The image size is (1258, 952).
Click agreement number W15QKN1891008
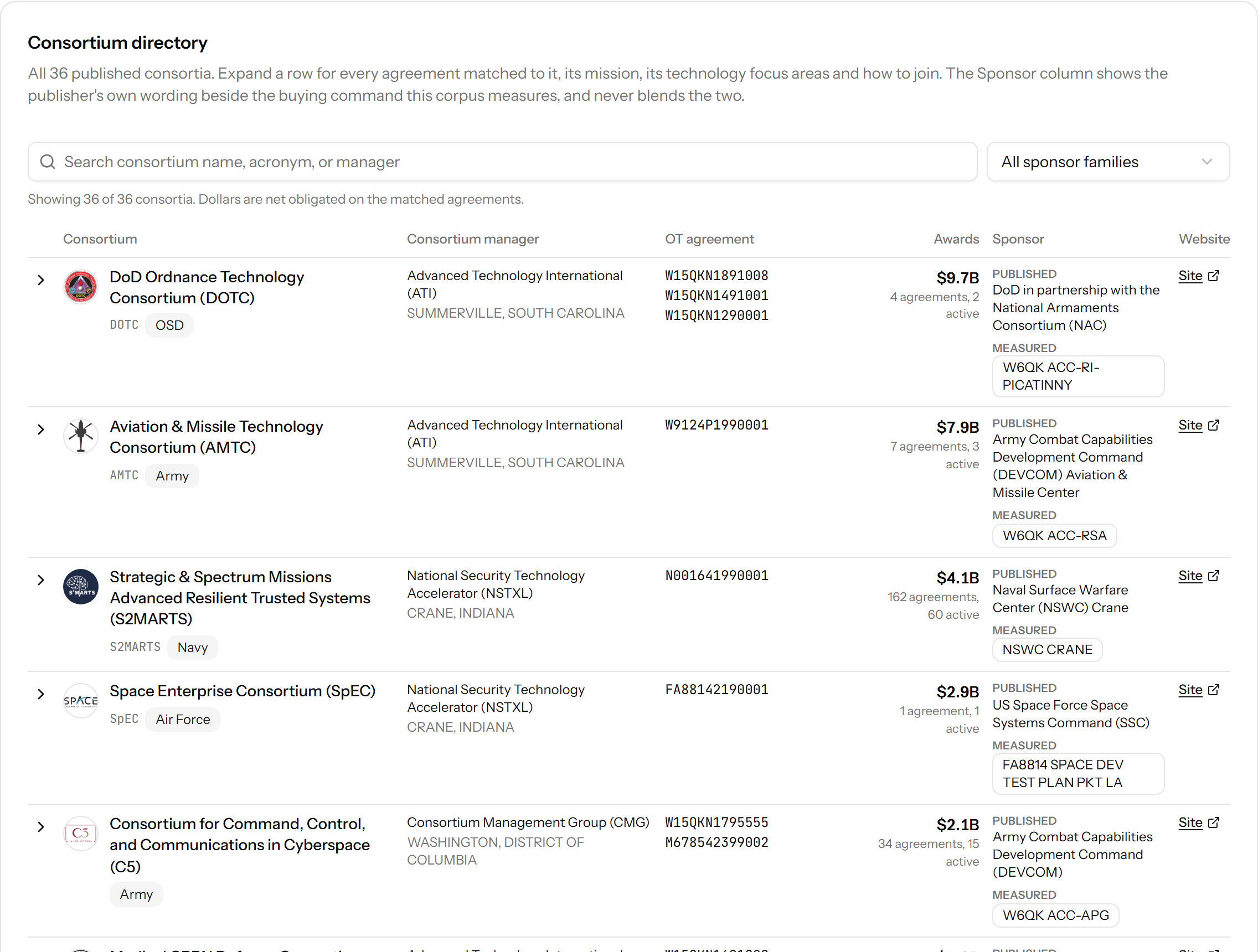coord(716,276)
